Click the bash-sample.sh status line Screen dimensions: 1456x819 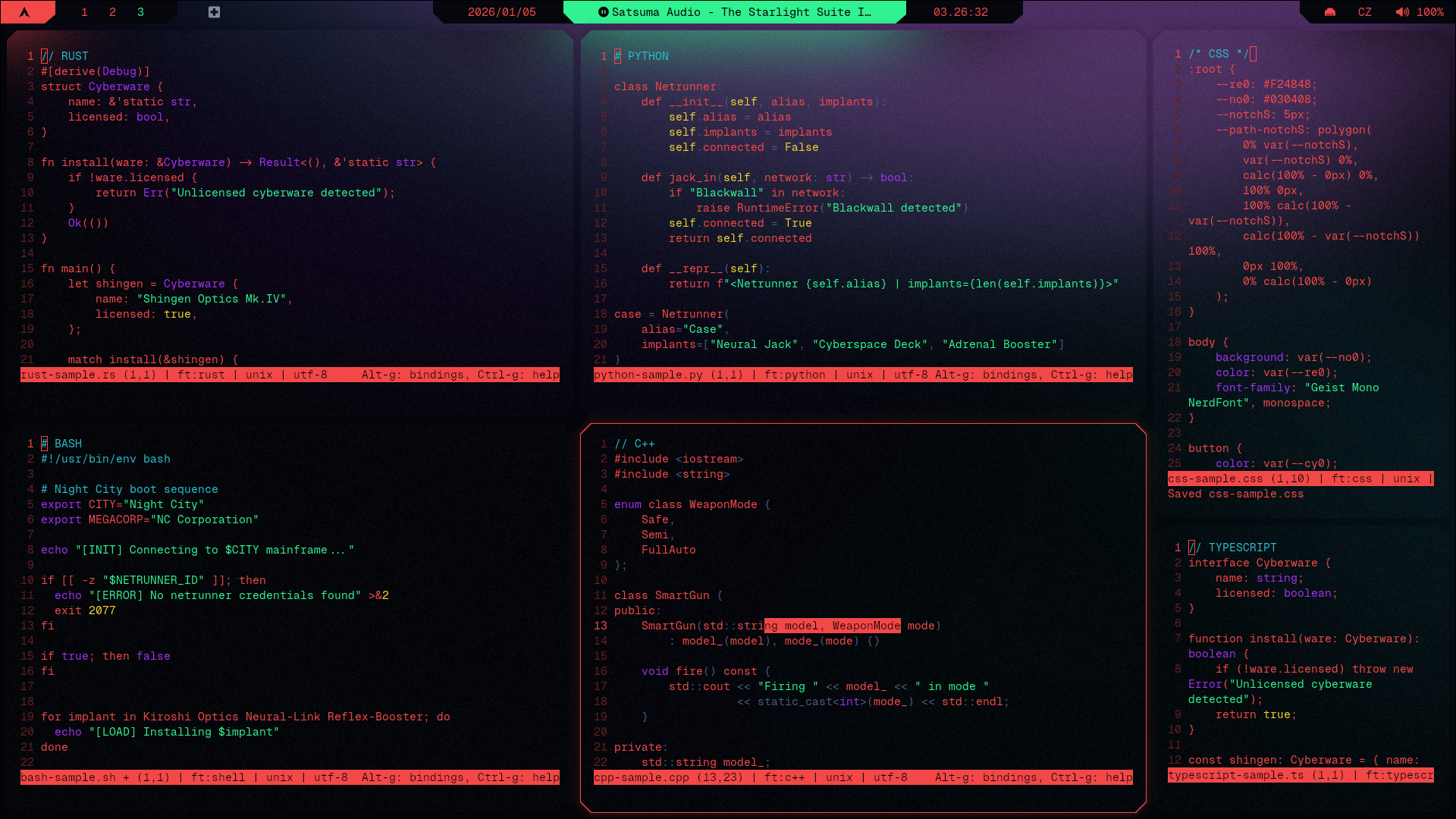click(x=290, y=777)
